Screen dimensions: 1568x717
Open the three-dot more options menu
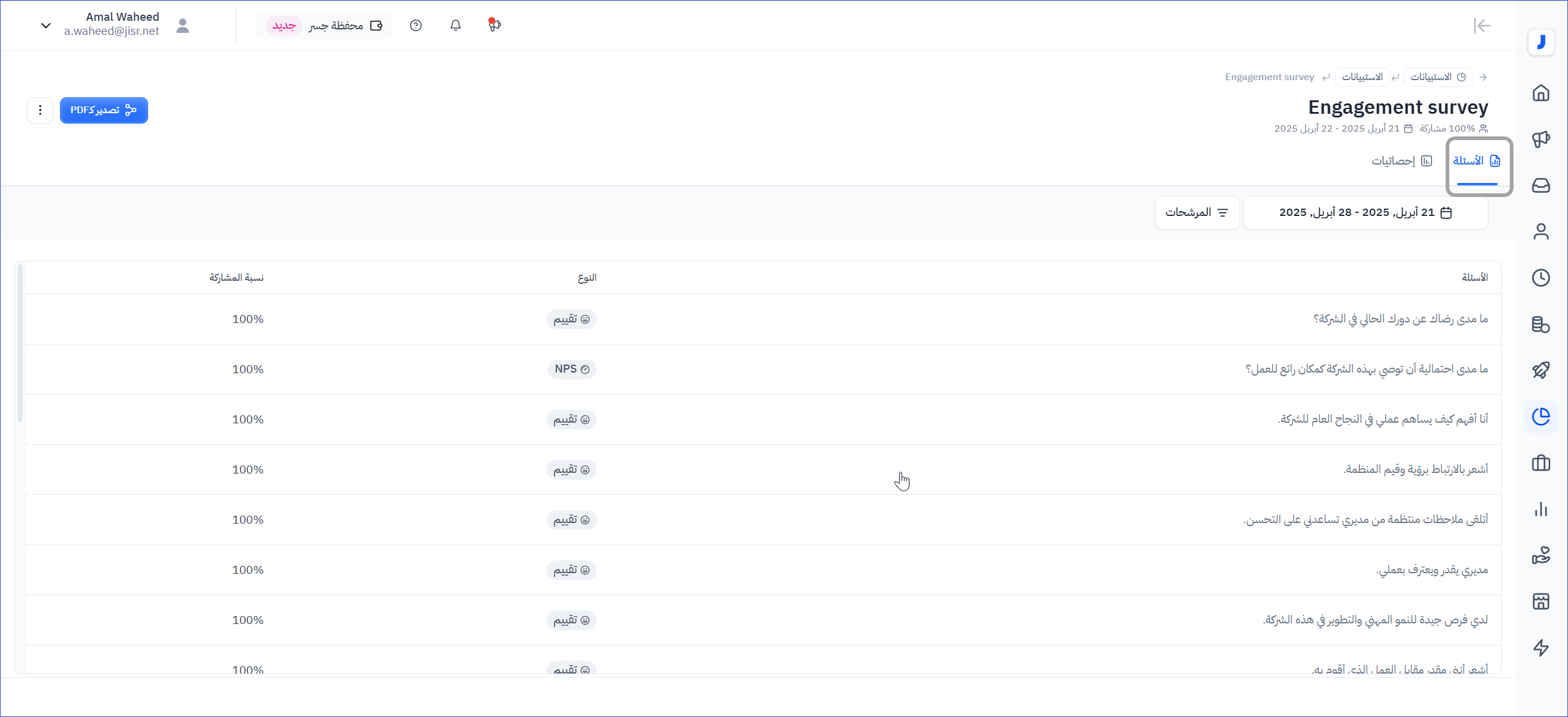tap(40, 110)
